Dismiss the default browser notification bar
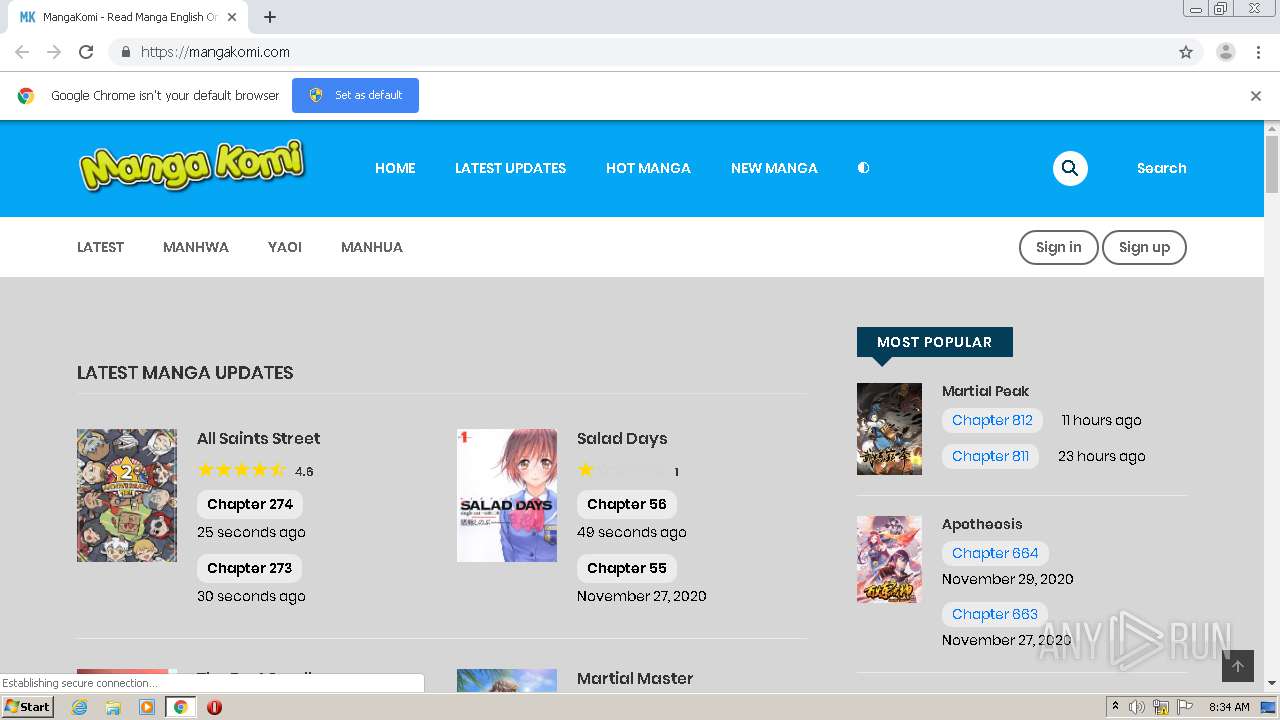 [1256, 96]
